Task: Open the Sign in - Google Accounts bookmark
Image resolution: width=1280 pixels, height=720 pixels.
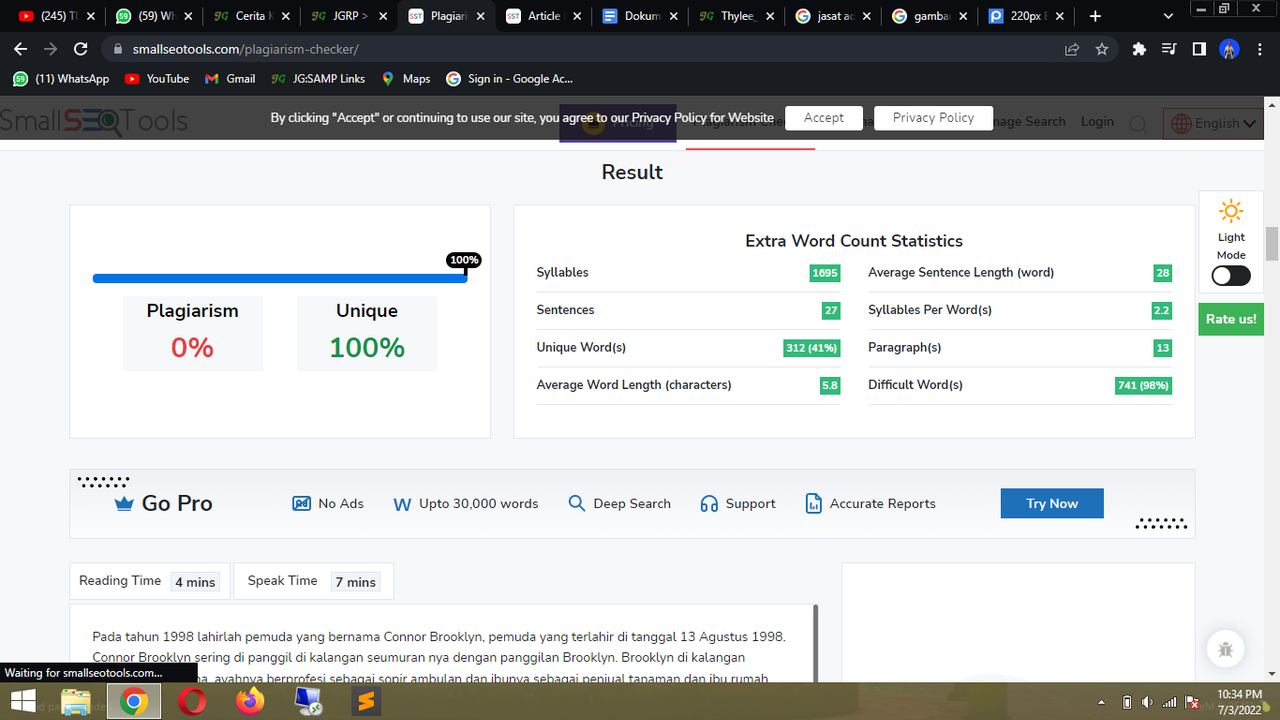Action: pos(510,79)
